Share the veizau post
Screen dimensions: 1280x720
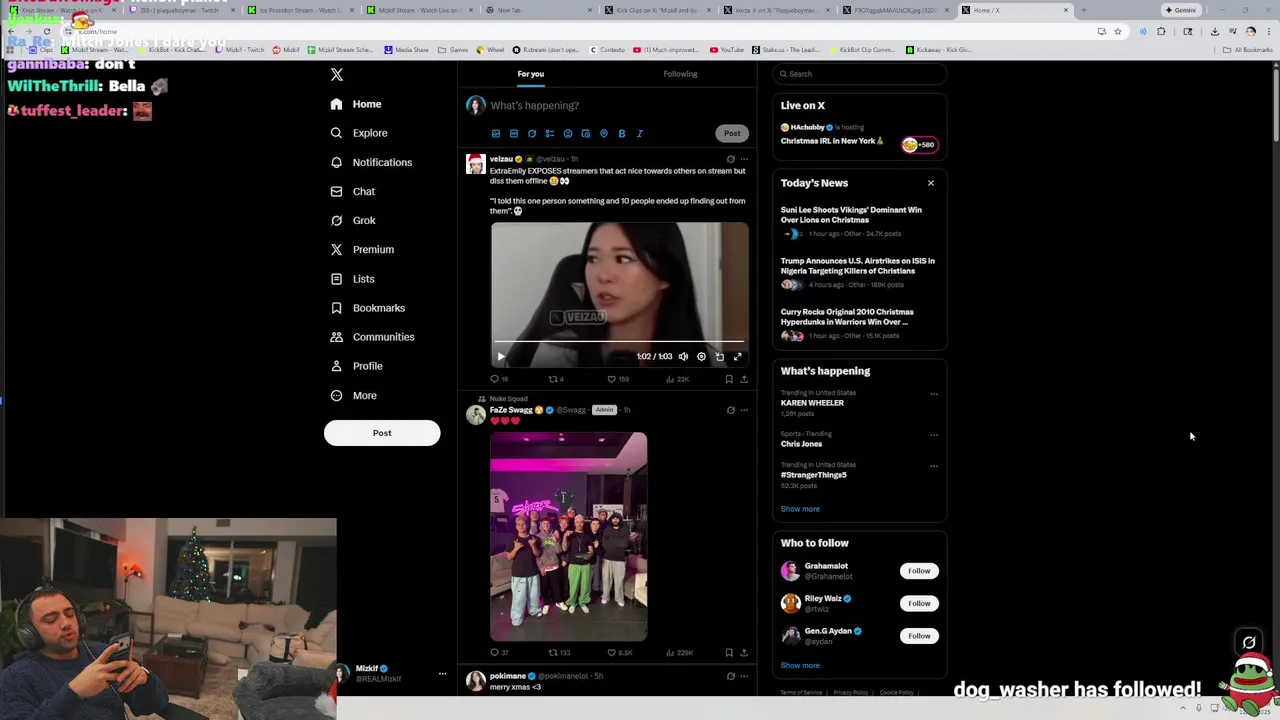[x=744, y=379]
